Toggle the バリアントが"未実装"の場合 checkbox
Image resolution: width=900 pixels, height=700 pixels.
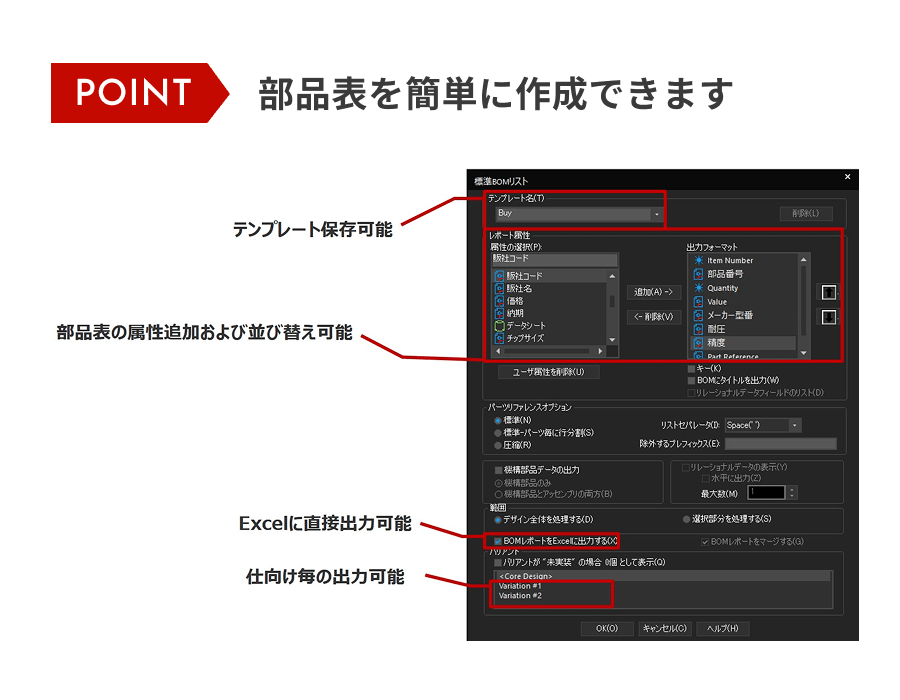pyautogui.click(x=498, y=562)
